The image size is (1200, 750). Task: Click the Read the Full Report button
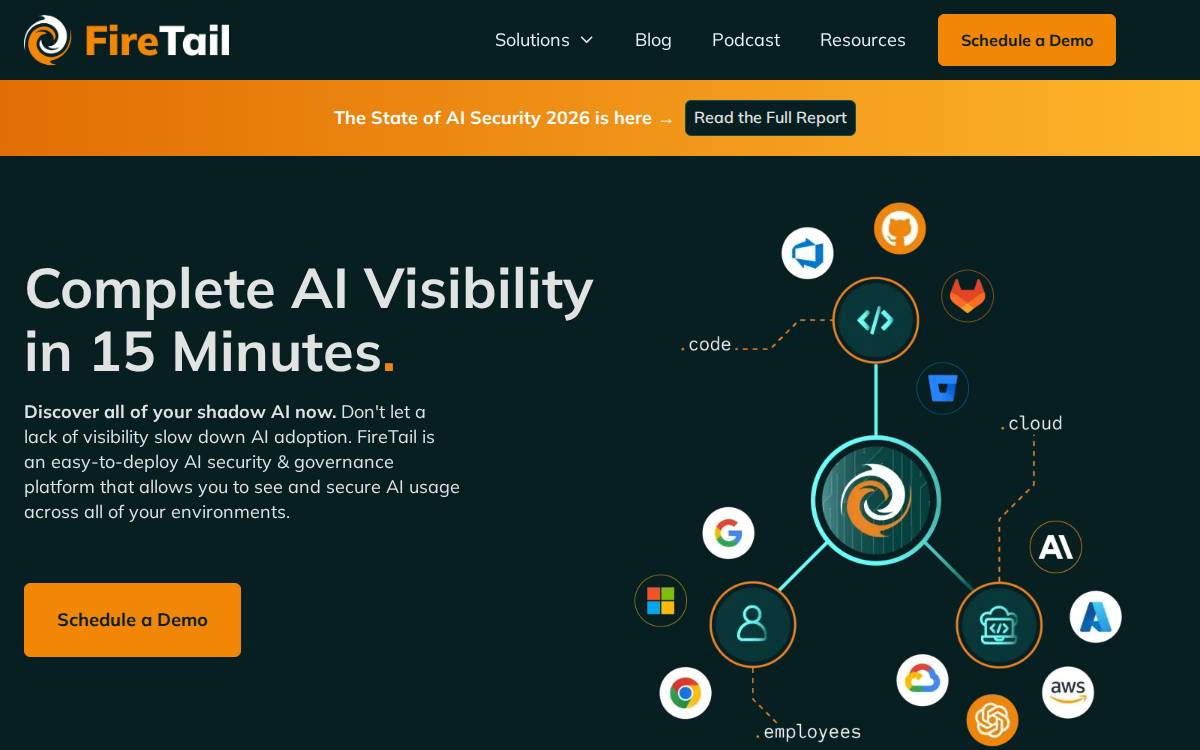(770, 118)
